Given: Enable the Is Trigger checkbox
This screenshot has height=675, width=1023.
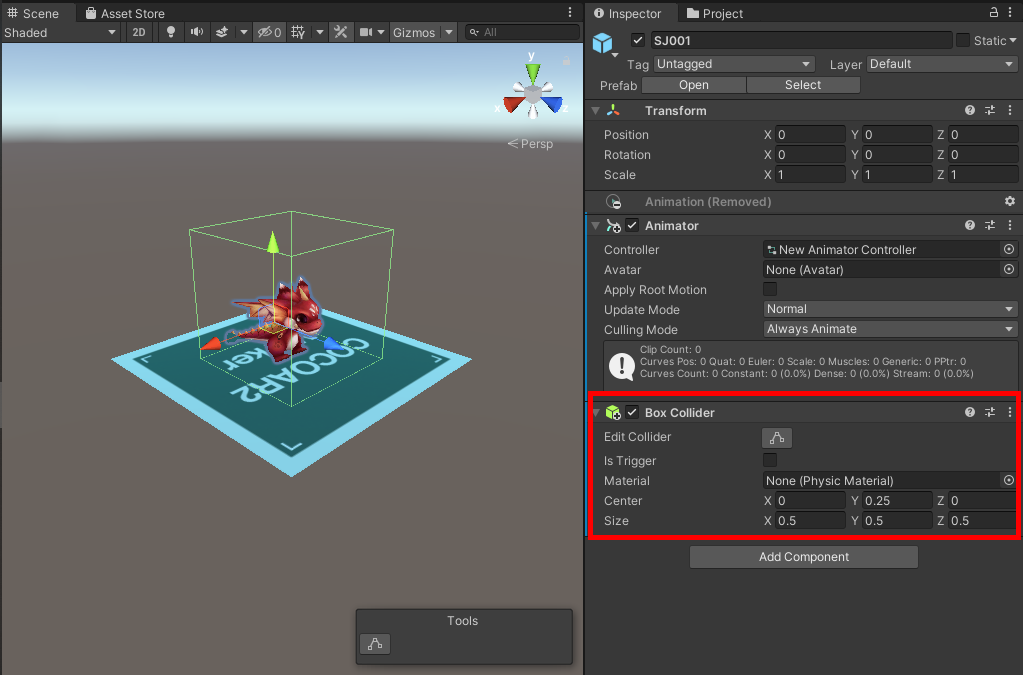Looking at the screenshot, I should coord(770,460).
